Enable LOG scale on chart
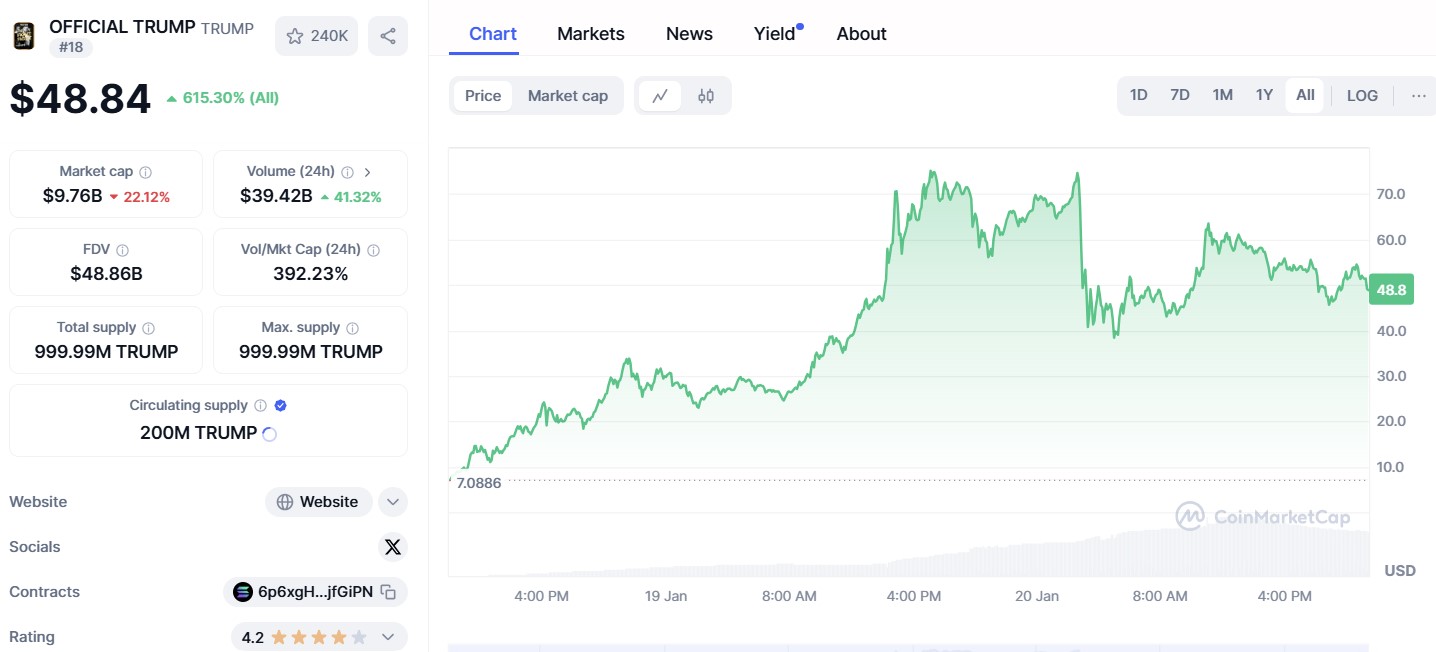 1362,96
